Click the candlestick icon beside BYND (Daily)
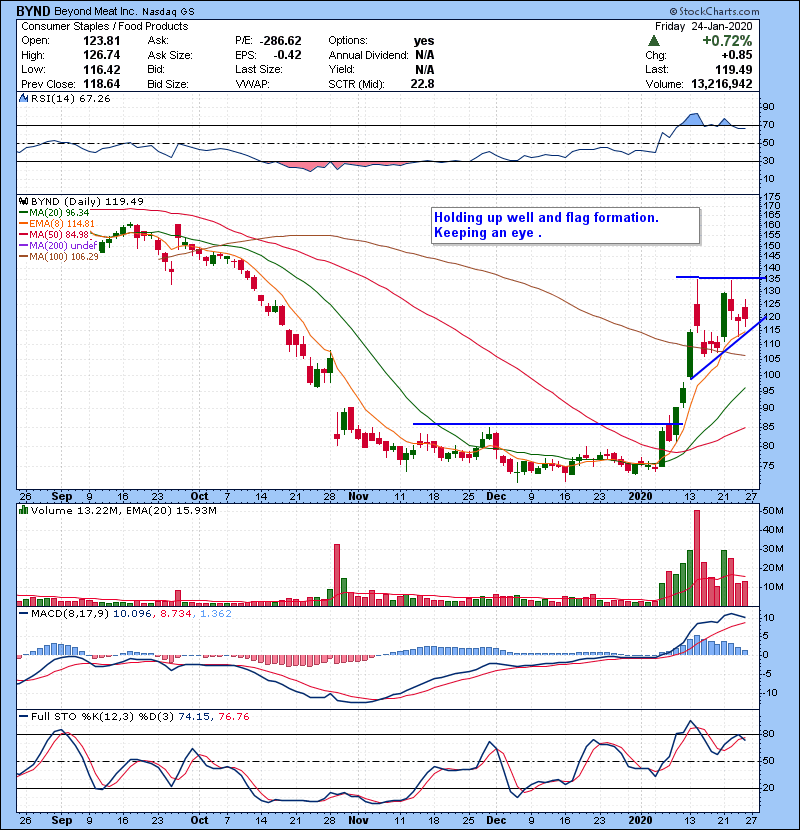This screenshot has height=830, width=800. click(x=23, y=201)
